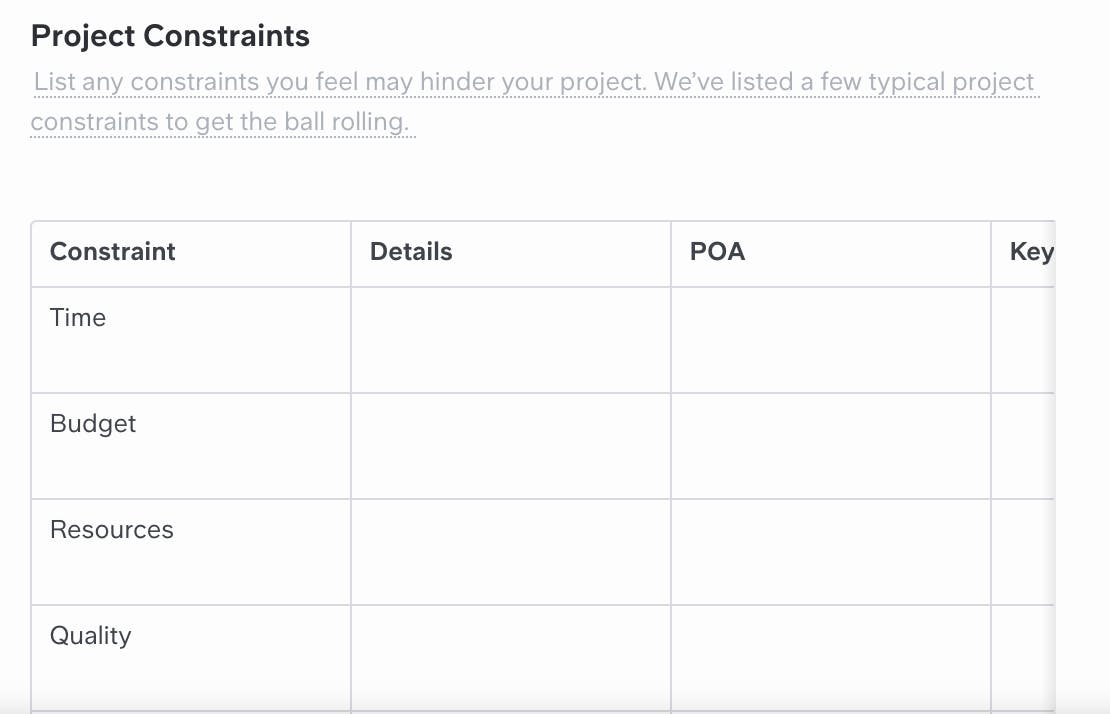The image size is (1110, 714).
Task: Click the Budget constraint cell
Action: (x=191, y=447)
